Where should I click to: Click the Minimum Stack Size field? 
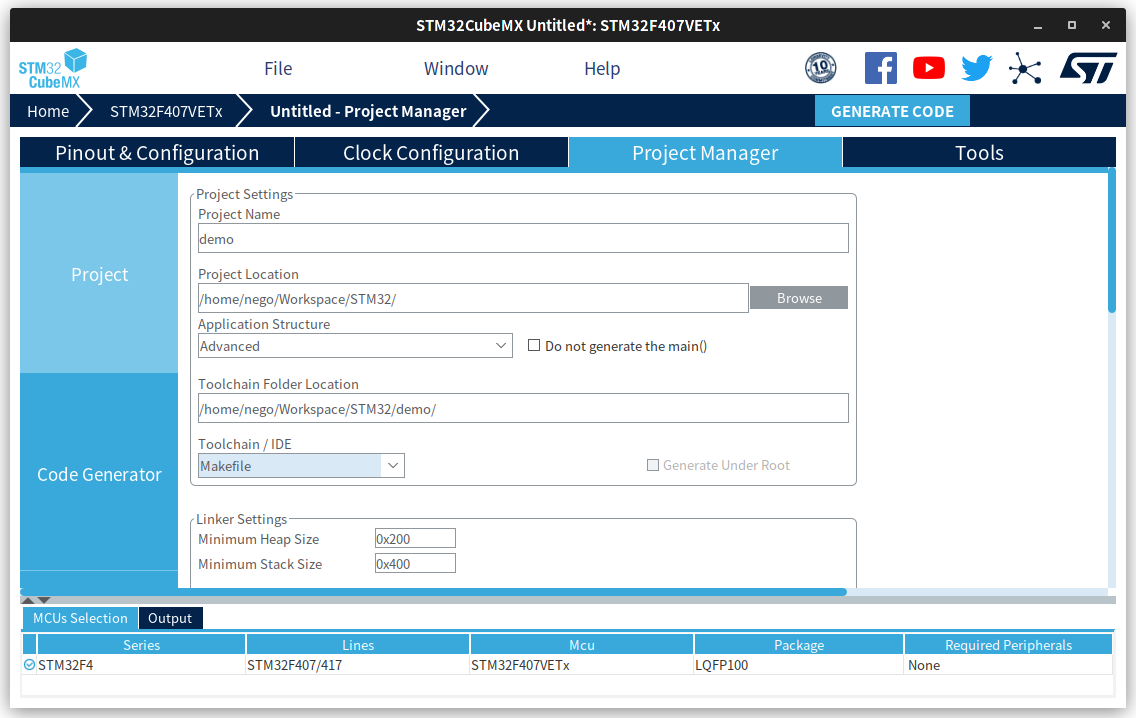click(x=415, y=564)
